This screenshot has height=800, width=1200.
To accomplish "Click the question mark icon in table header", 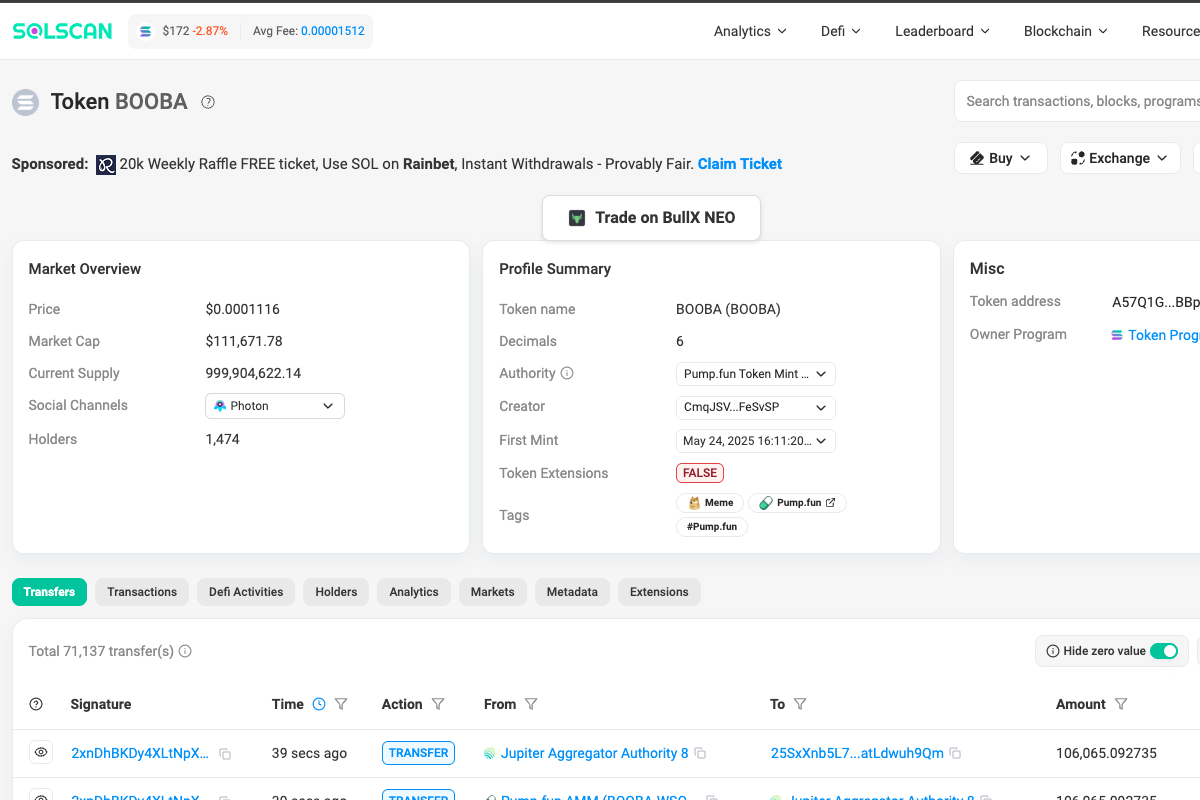I will coord(36,704).
